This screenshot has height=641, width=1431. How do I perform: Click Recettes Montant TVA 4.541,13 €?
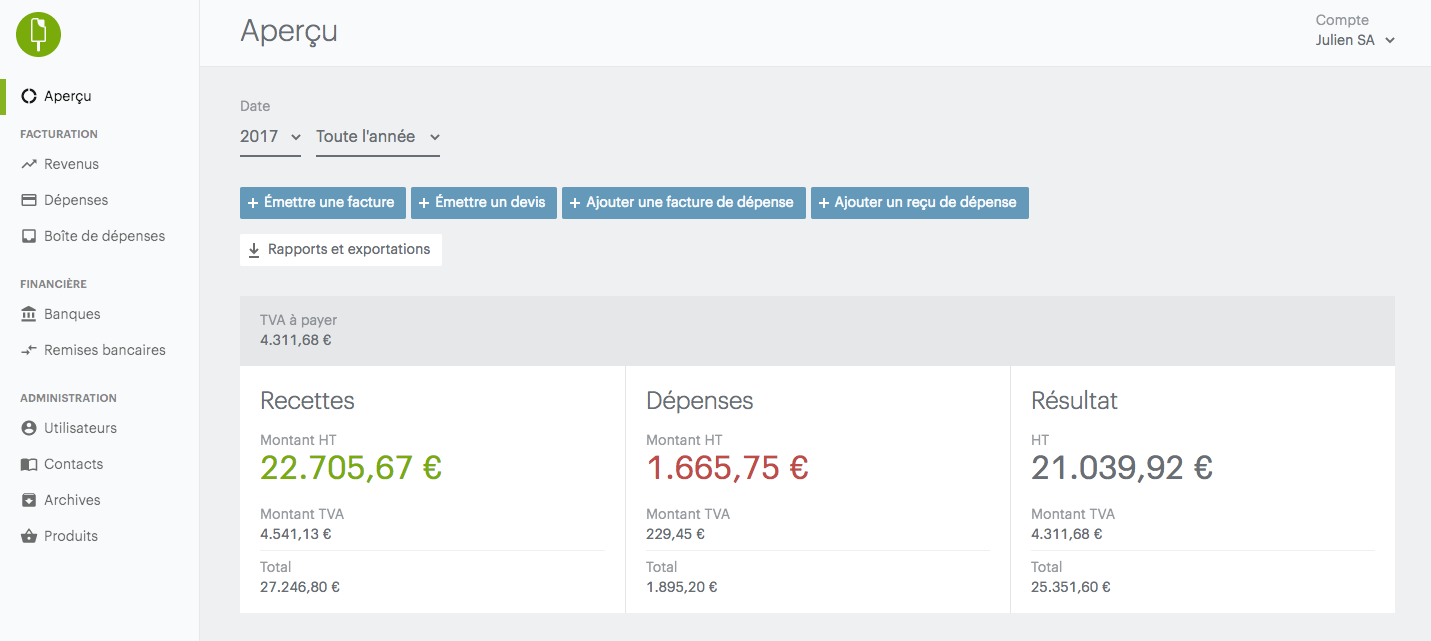(x=296, y=534)
